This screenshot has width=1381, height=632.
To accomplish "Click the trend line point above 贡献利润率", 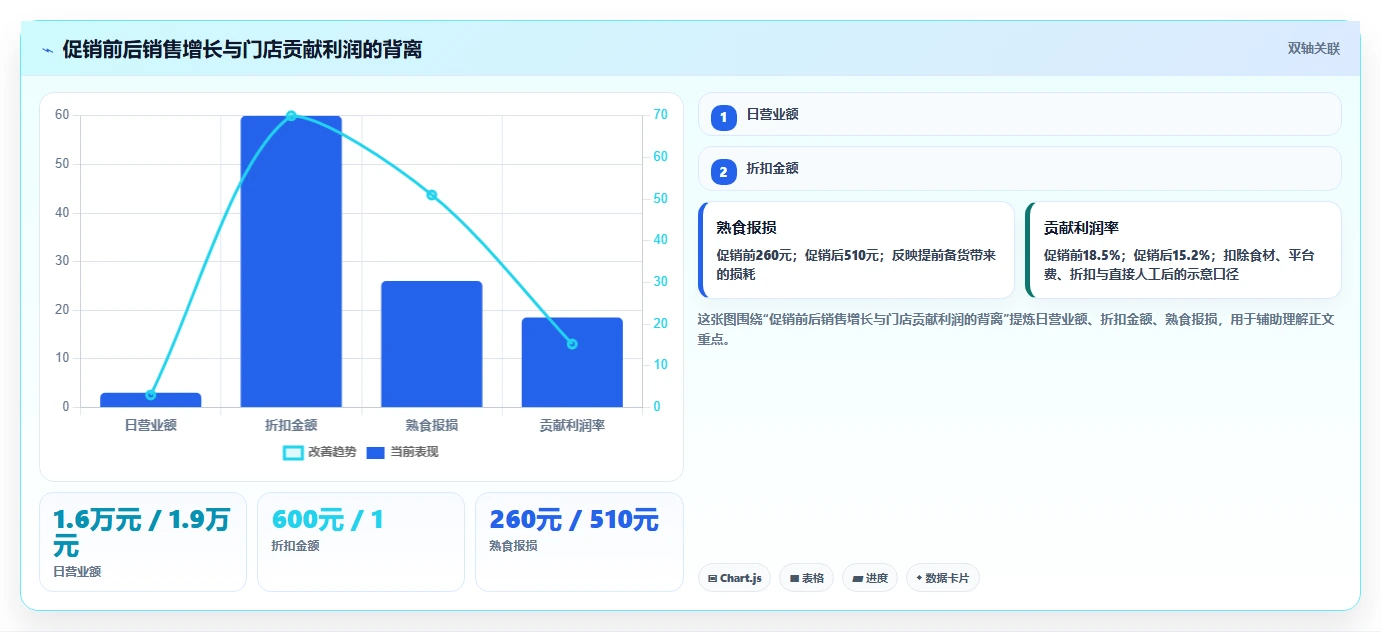I will click(x=572, y=344).
